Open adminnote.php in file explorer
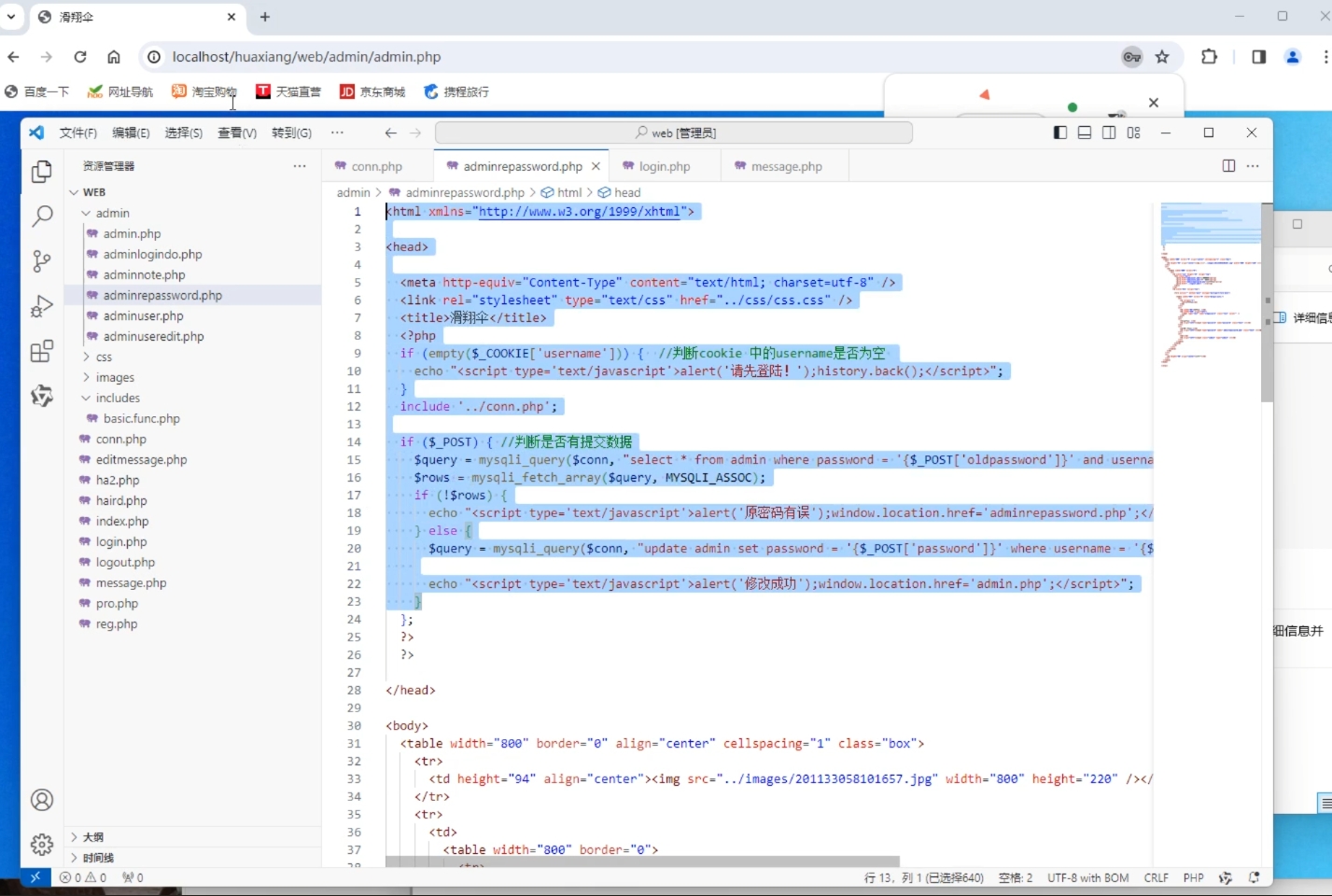The height and width of the screenshot is (896, 1332). click(144, 274)
